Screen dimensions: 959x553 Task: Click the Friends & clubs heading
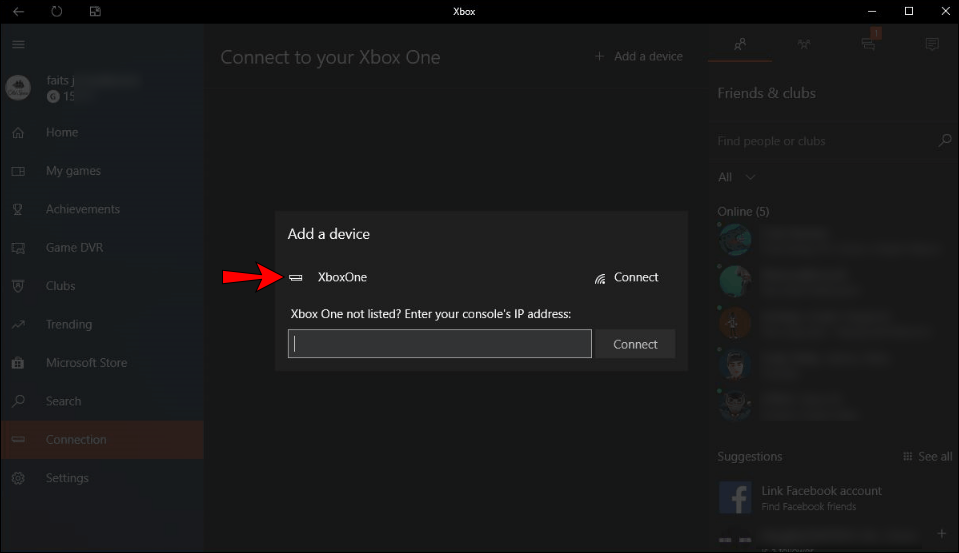click(x=766, y=93)
